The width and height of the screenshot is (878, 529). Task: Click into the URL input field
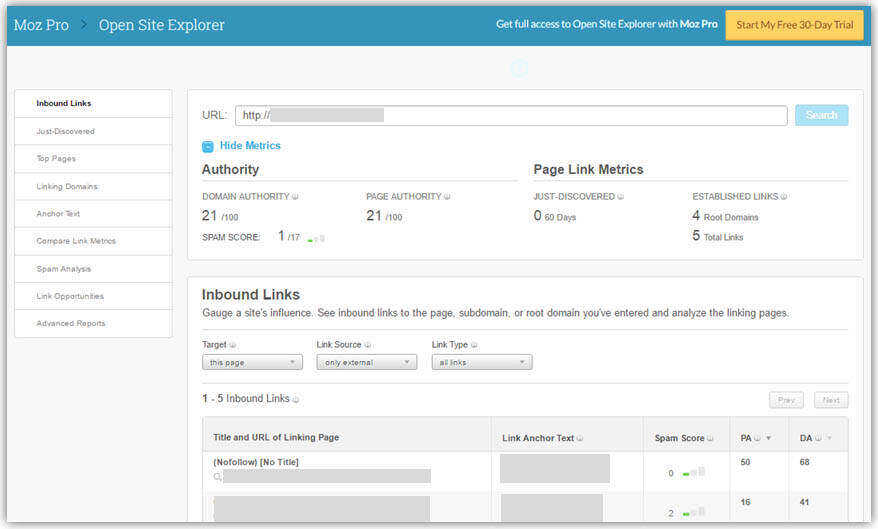click(x=511, y=115)
